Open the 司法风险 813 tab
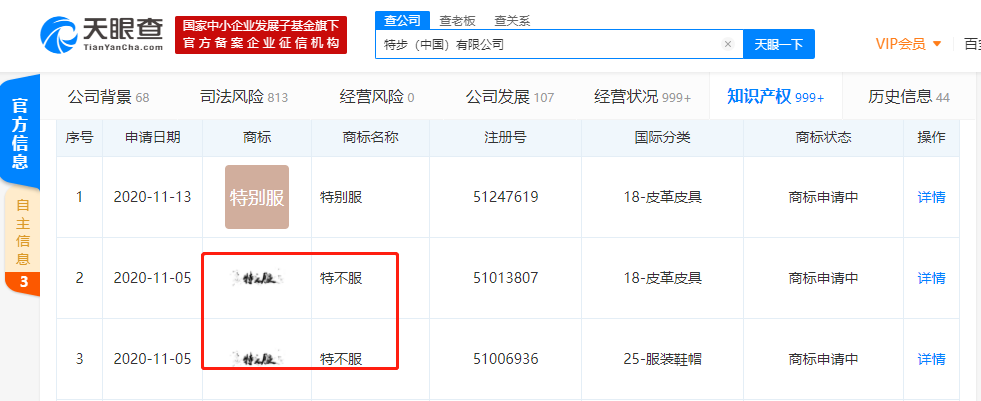Viewport: 981px width, 401px height. pos(243,97)
